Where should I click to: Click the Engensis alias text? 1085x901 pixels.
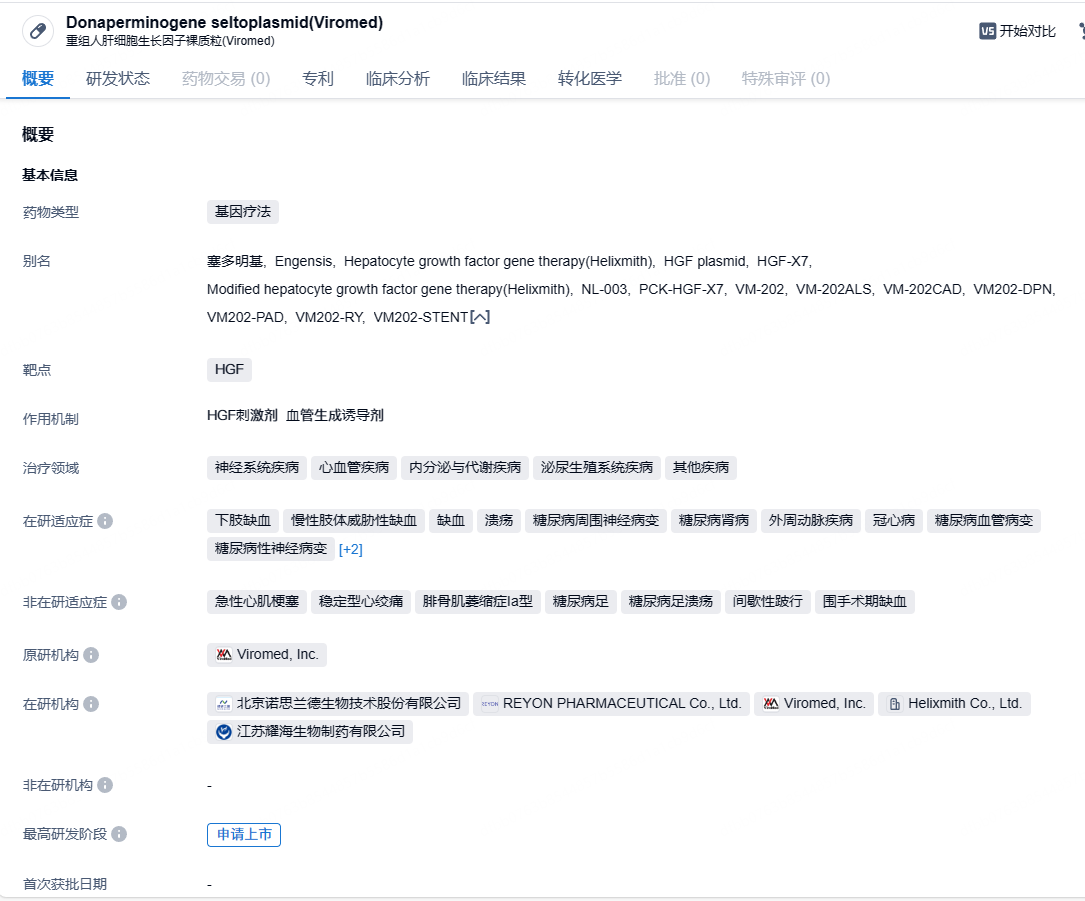pyautogui.click(x=304, y=262)
